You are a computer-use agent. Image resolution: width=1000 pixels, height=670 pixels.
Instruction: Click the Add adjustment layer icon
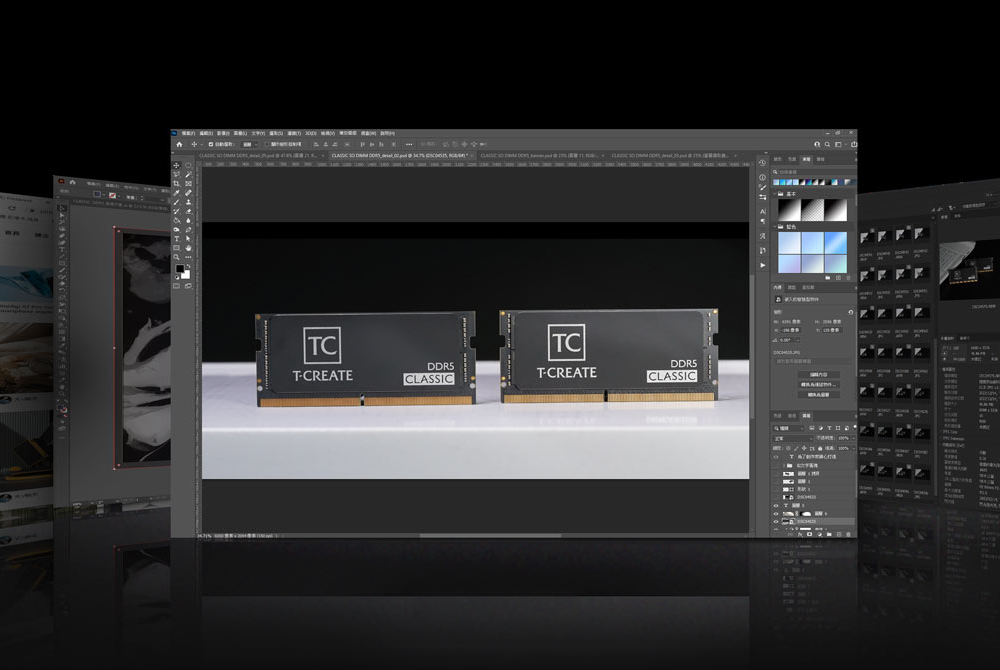(x=818, y=533)
